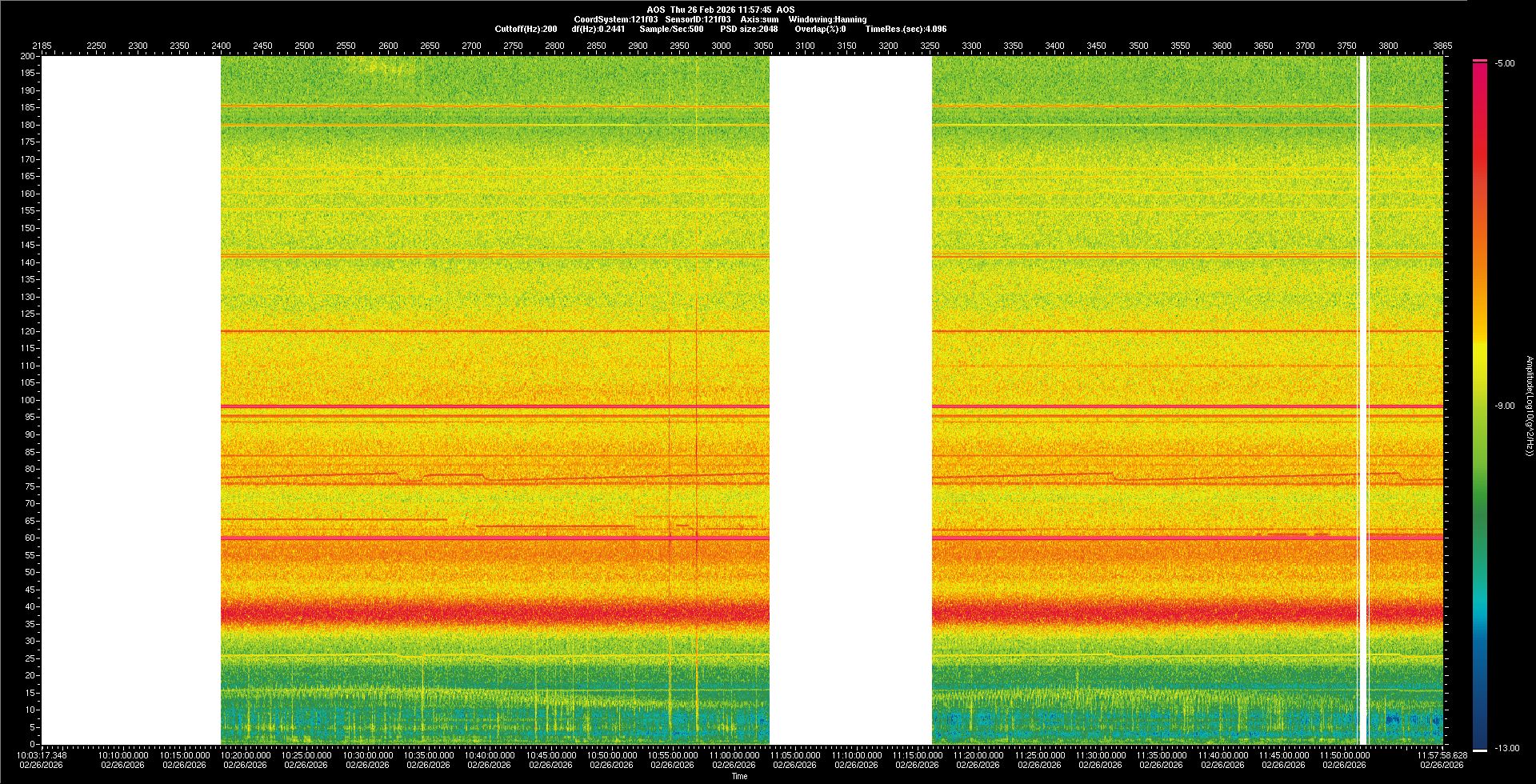Click the -5.00 marker atop color bar

tap(1505, 64)
